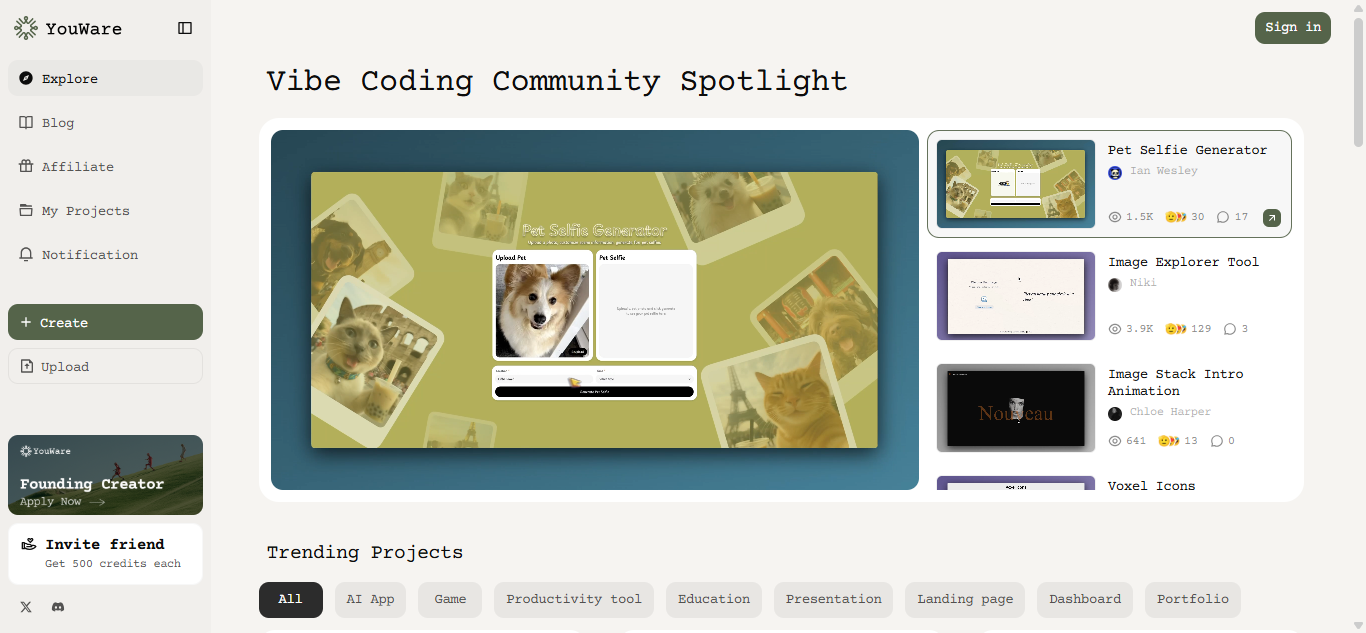Open Notification from the sidebar

pos(90,255)
